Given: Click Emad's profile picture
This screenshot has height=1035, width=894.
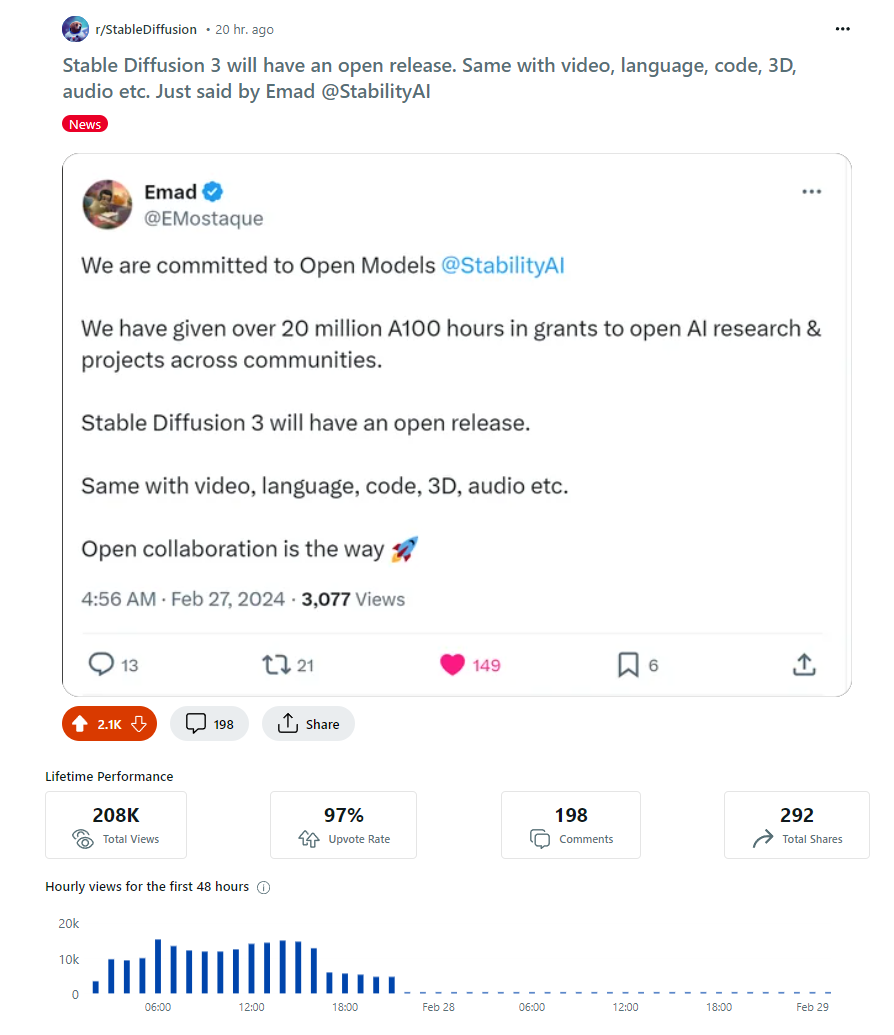Looking at the screenshot, I should 107,204.
